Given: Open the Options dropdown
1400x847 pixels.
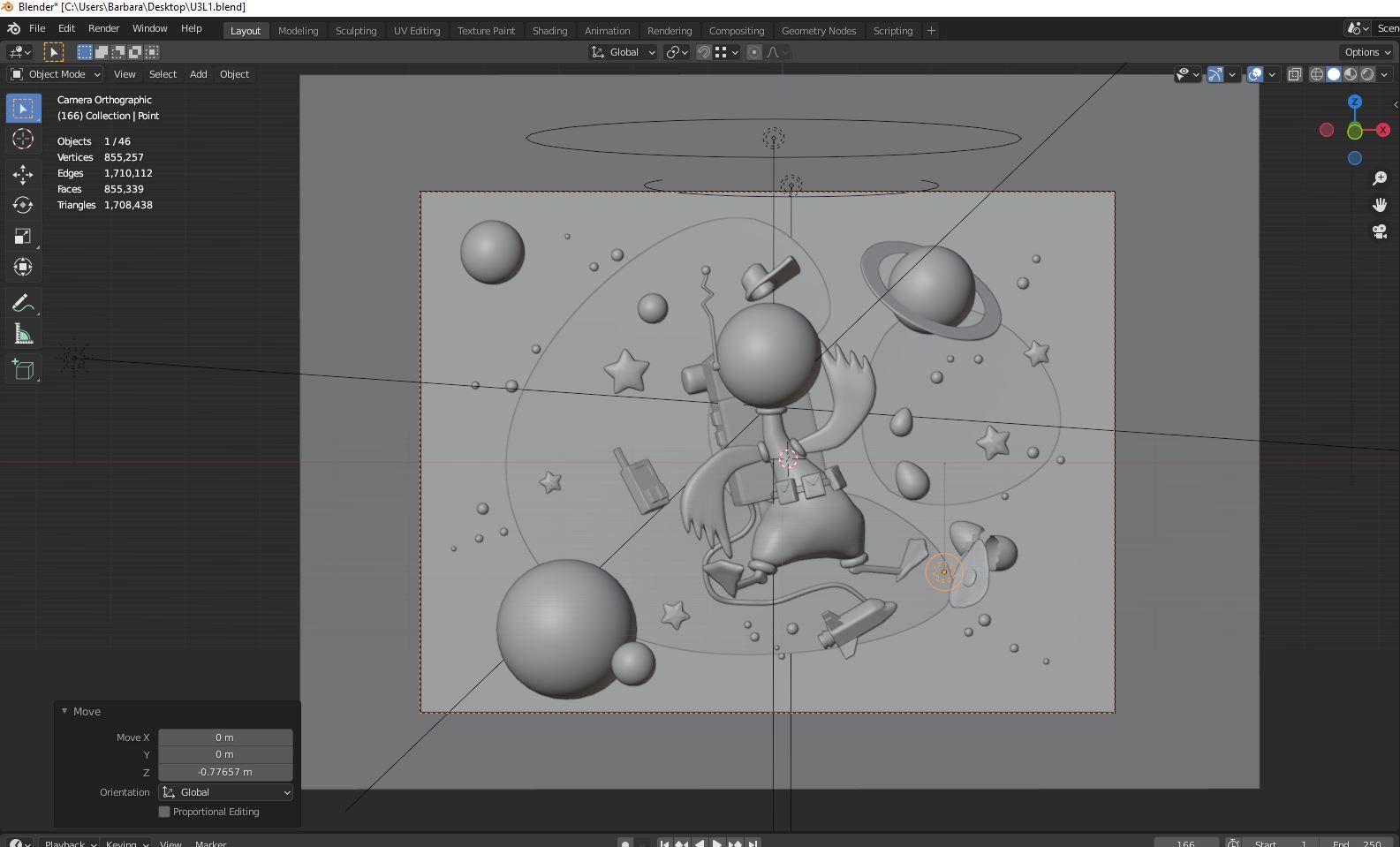Looking at the screenshot, I should point(1366,52).
